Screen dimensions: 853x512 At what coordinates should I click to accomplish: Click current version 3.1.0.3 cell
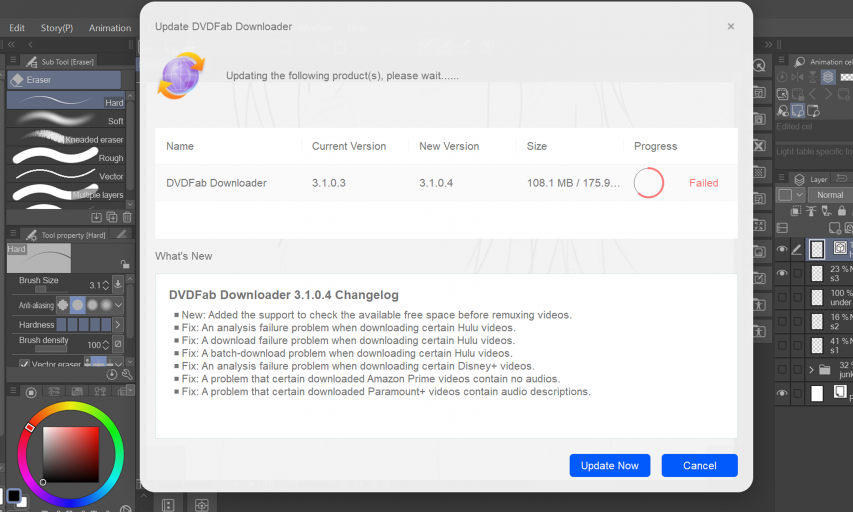pyautogui.click(x=329, y=183)
